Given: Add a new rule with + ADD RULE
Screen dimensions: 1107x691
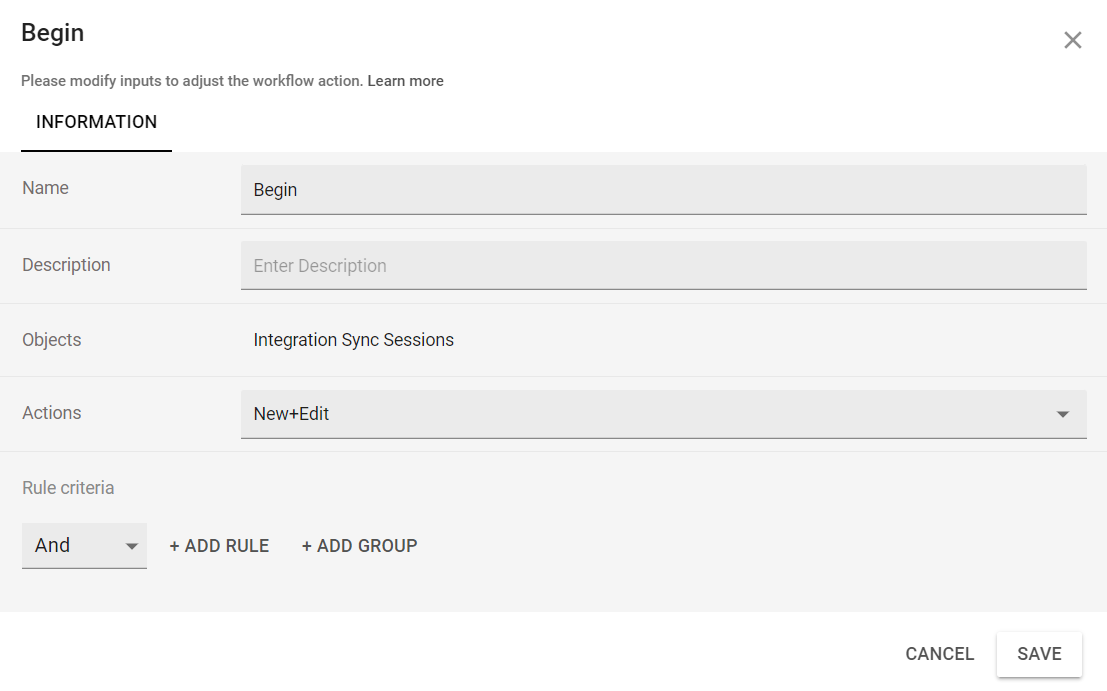Looking at the screenshot, I should click(219, 546).
